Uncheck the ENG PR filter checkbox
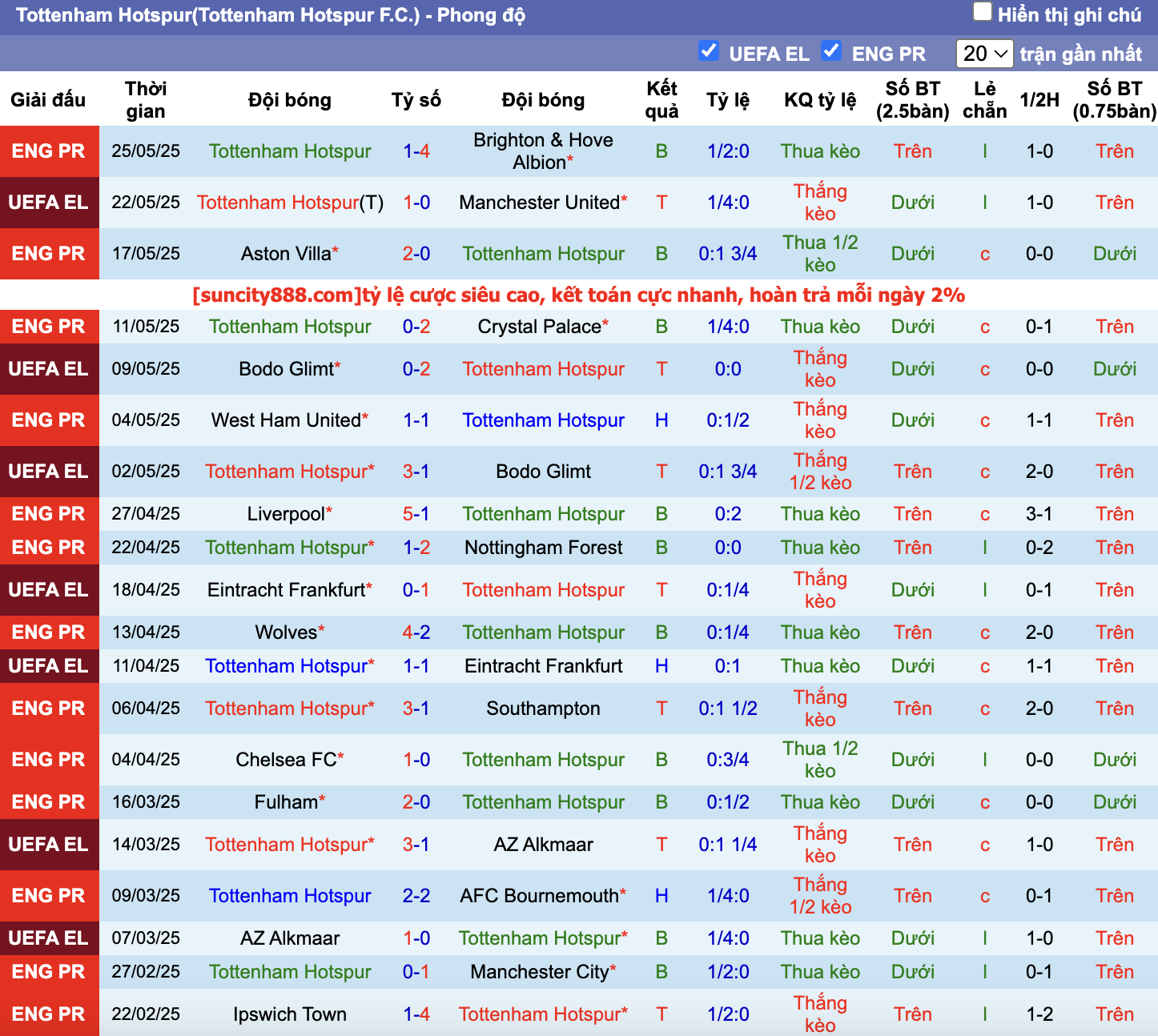Image resolution: width=1158 pixels, height=1036 pixels. 831,51
